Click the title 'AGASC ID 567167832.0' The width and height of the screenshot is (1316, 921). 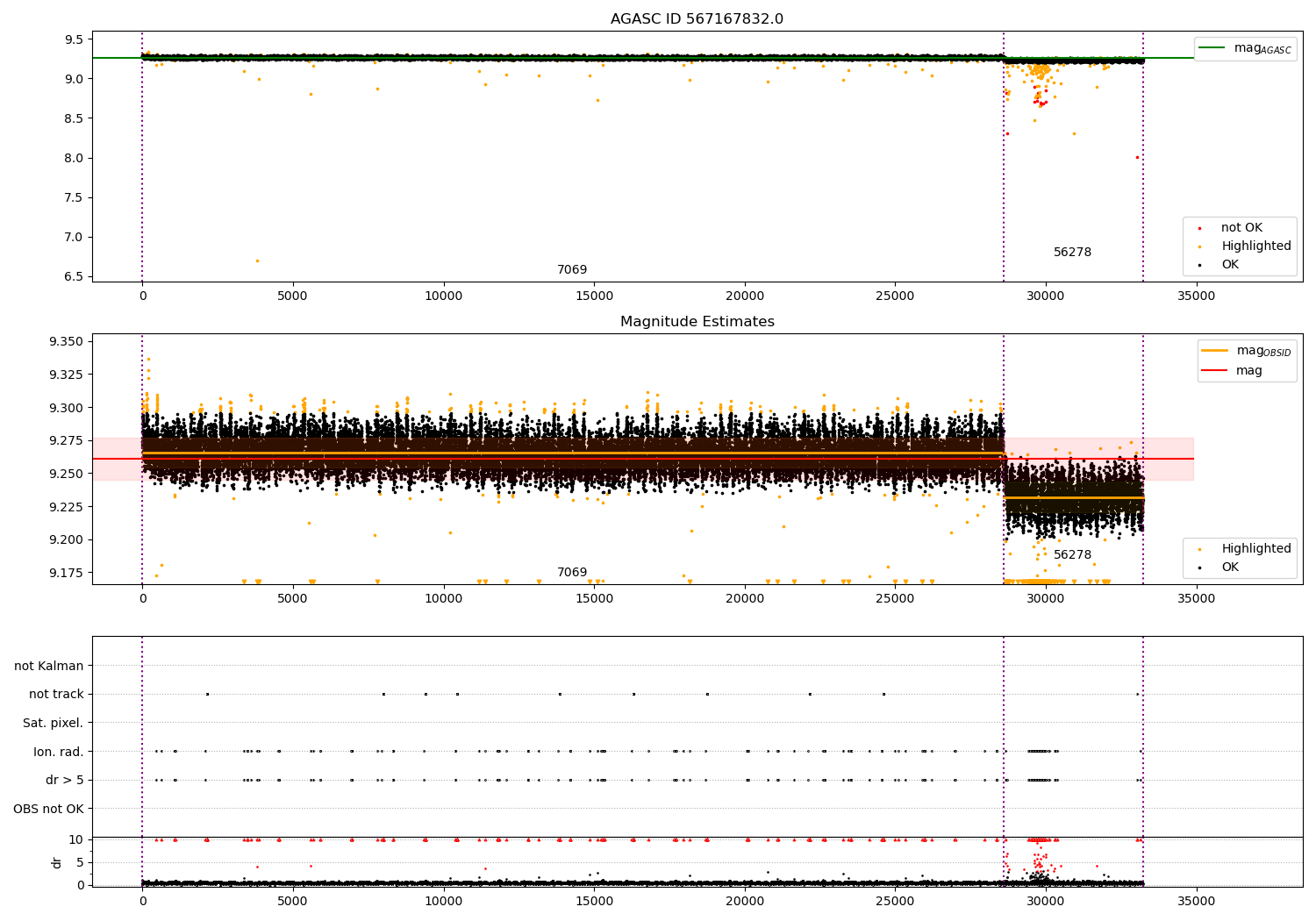pyautogui.click(x=697, y=19)
